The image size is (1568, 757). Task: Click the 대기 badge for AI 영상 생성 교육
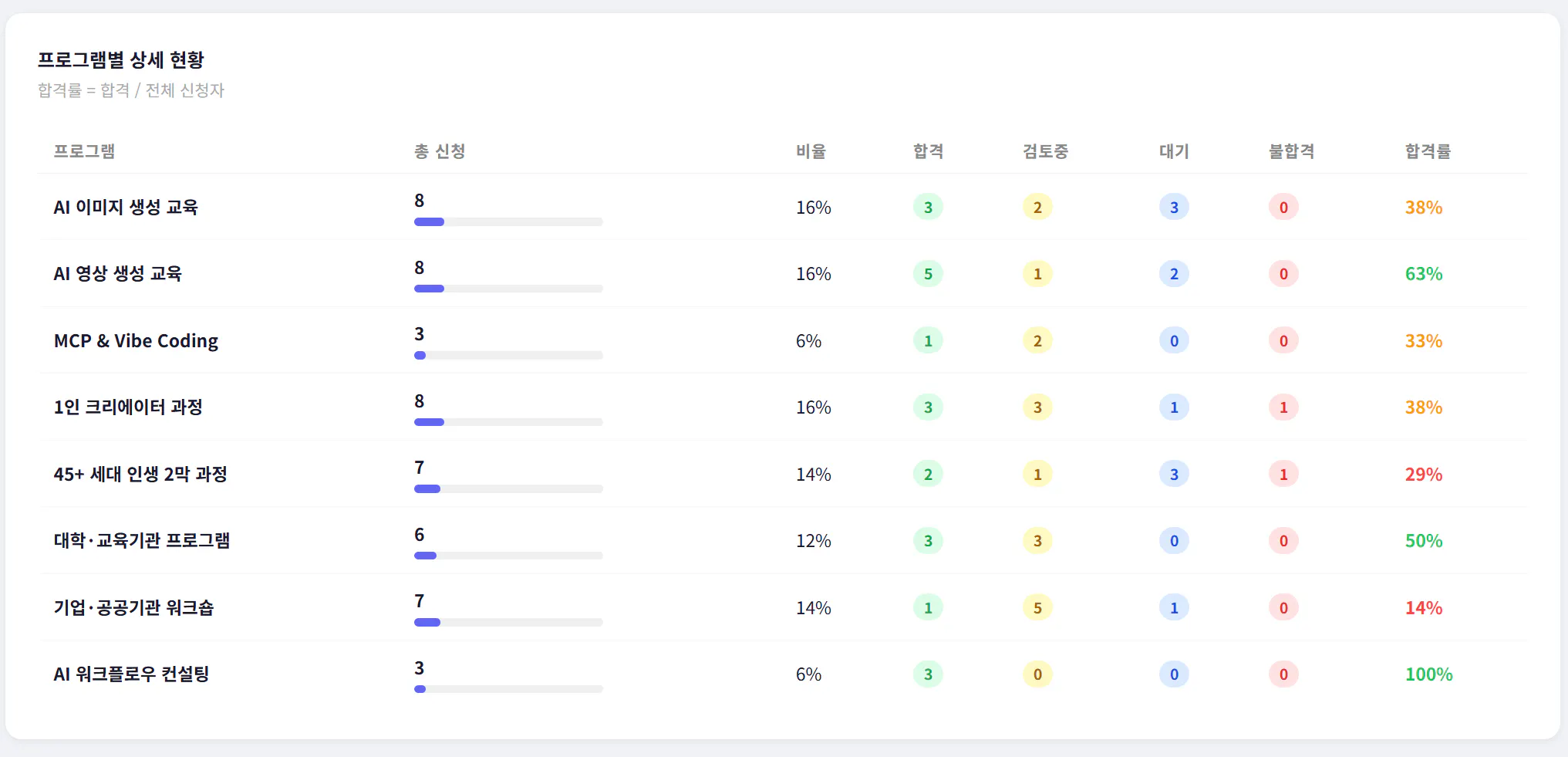(x=1174, y=273)
